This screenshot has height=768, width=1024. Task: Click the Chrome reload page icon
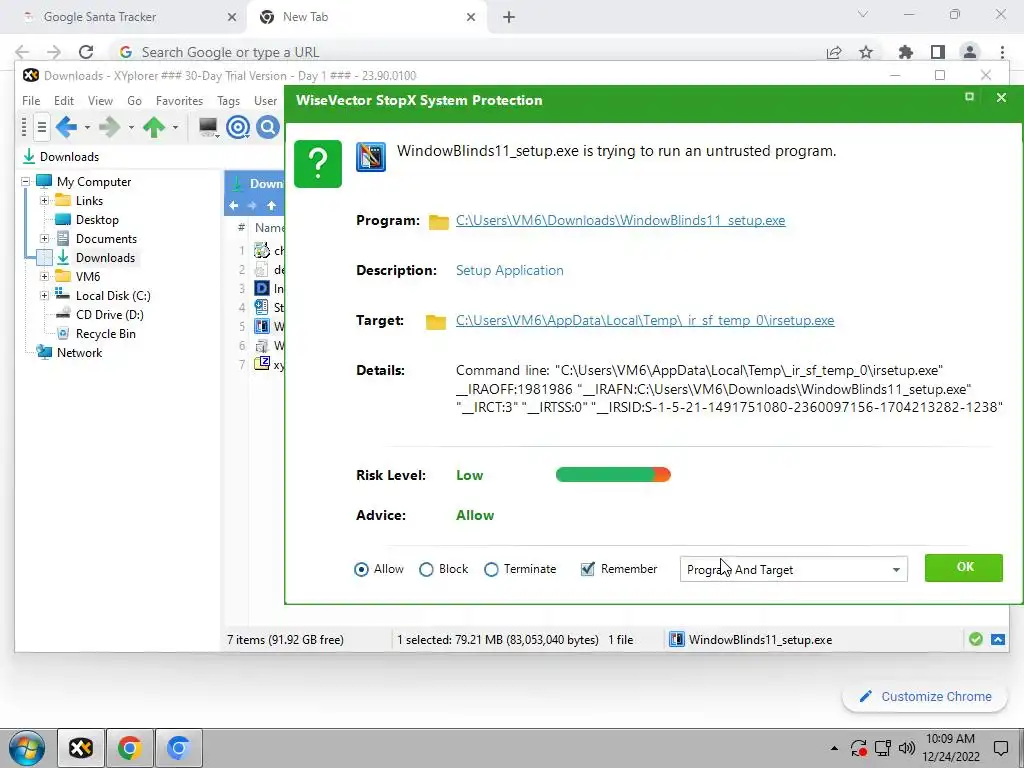(x=86, y=52)
